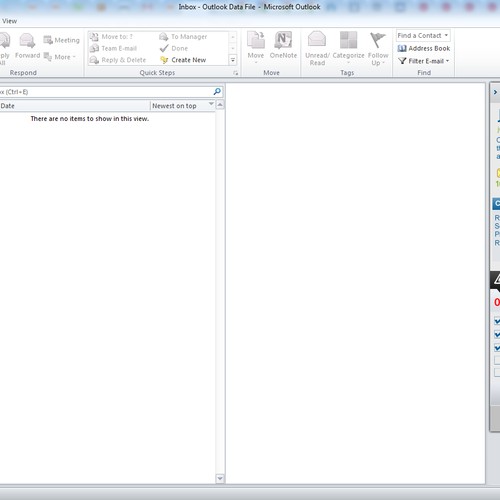Click the inbox search field
500x500 pixels.
(106, 92)
